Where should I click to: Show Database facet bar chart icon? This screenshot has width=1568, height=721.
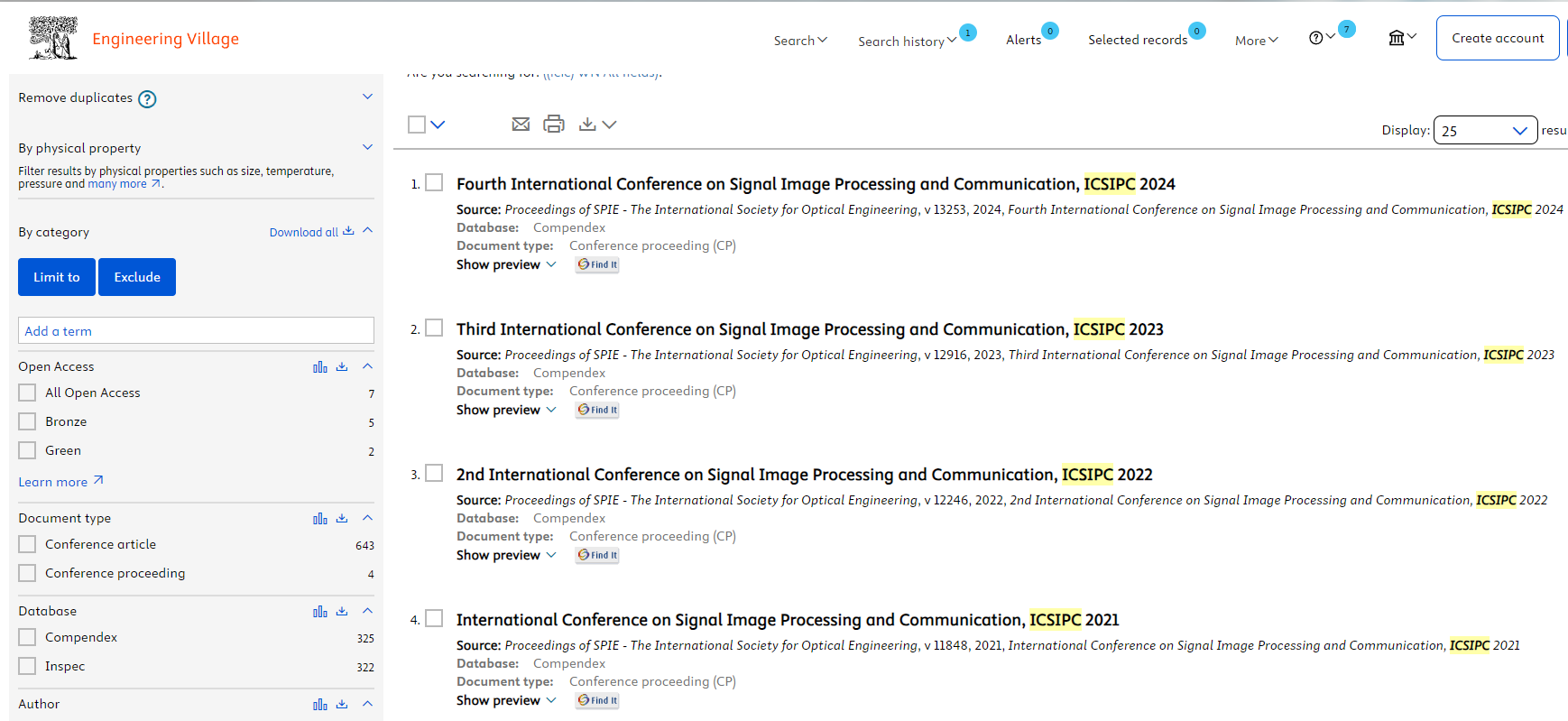coord(320,612)
